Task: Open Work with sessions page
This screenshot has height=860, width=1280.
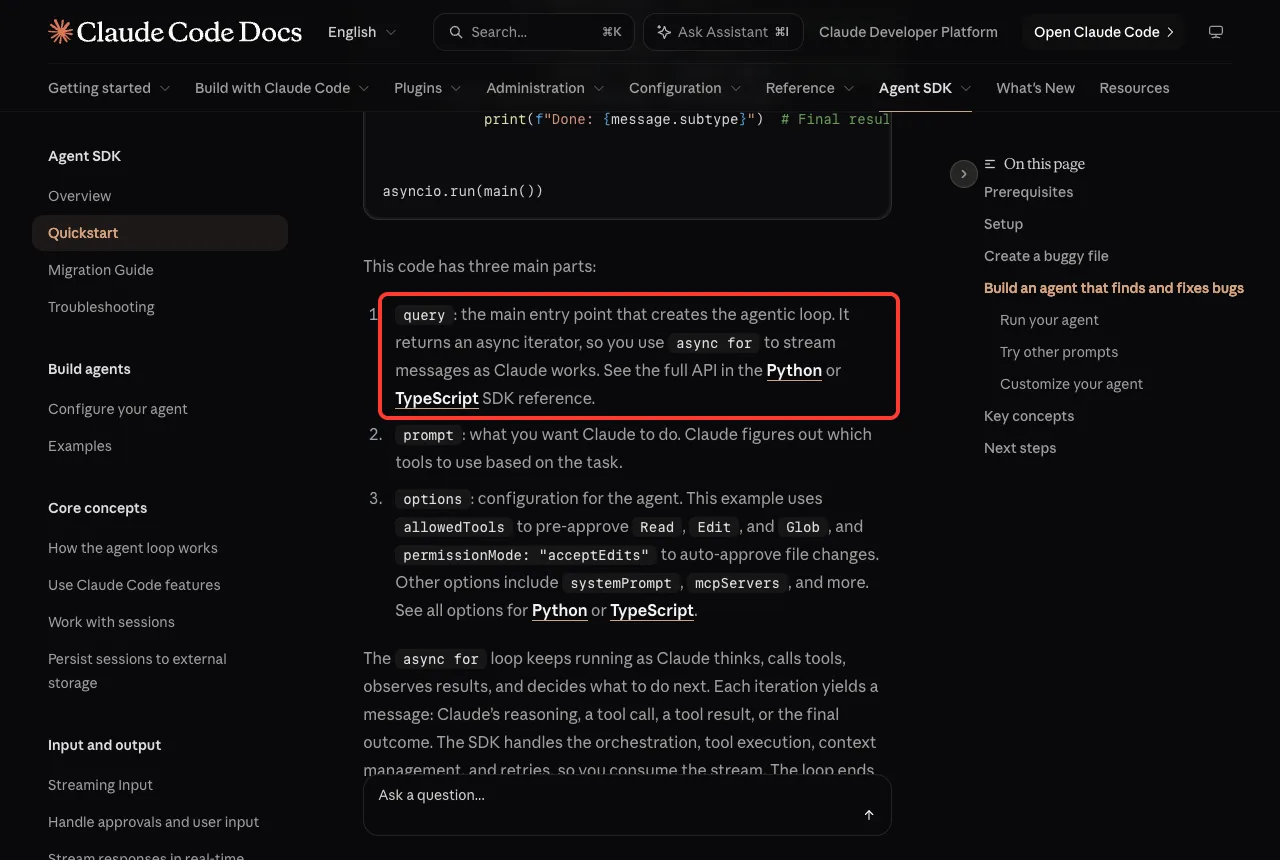Action: pos(111,622)
